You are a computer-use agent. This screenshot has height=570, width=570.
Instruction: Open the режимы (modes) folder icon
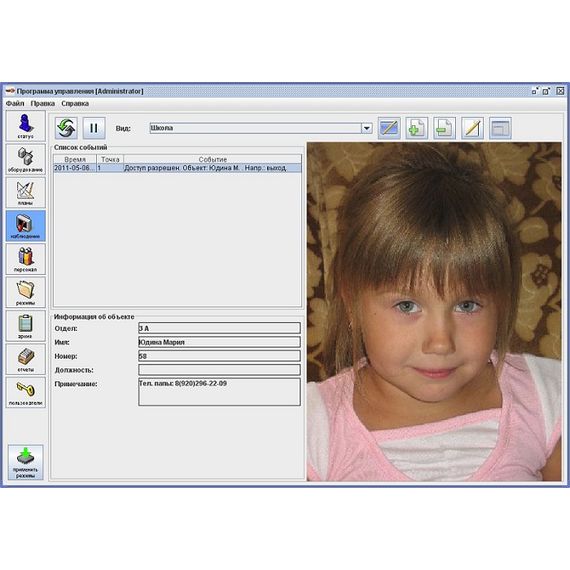pos(25,292)
